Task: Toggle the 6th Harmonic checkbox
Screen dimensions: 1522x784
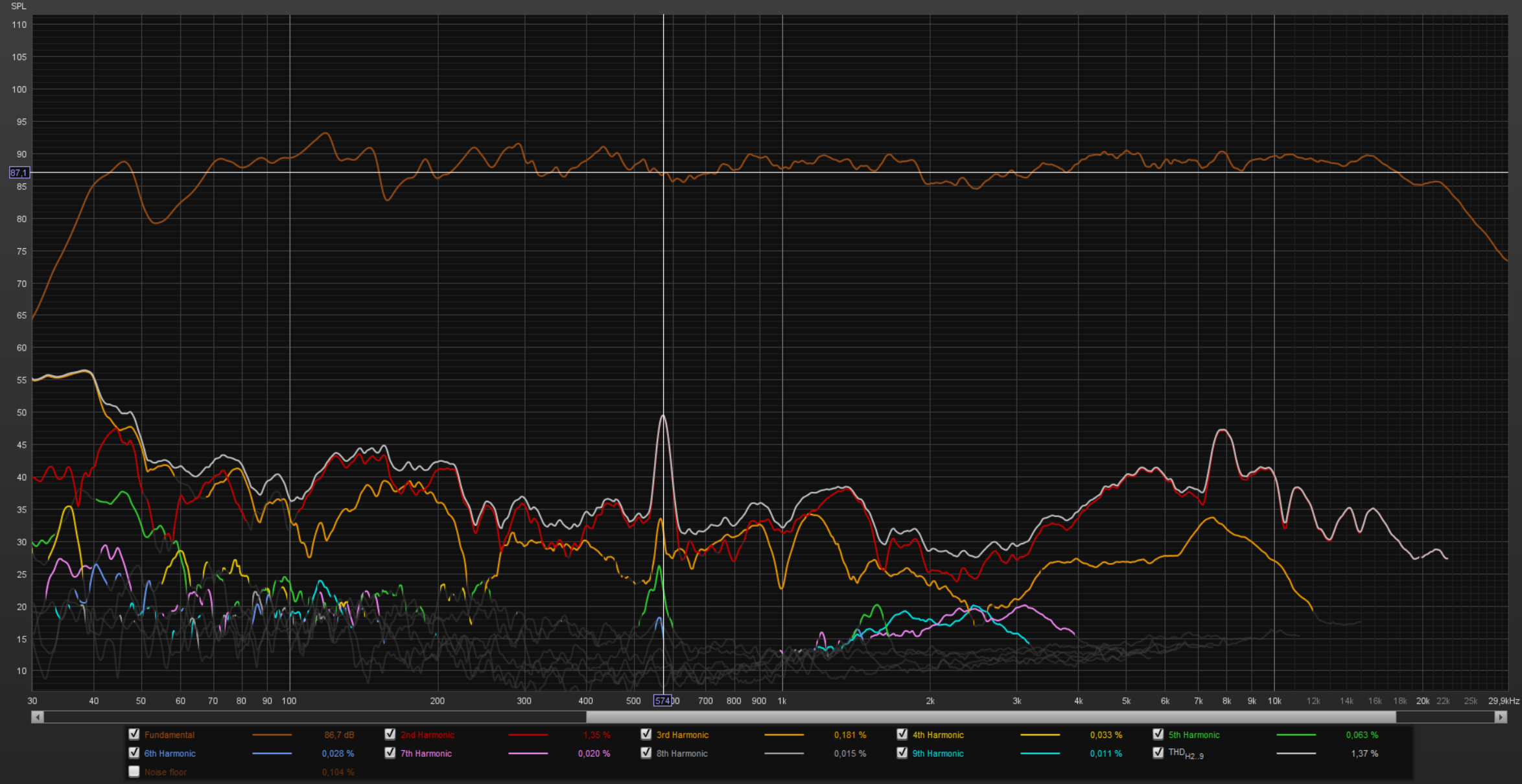Action: 134,753
